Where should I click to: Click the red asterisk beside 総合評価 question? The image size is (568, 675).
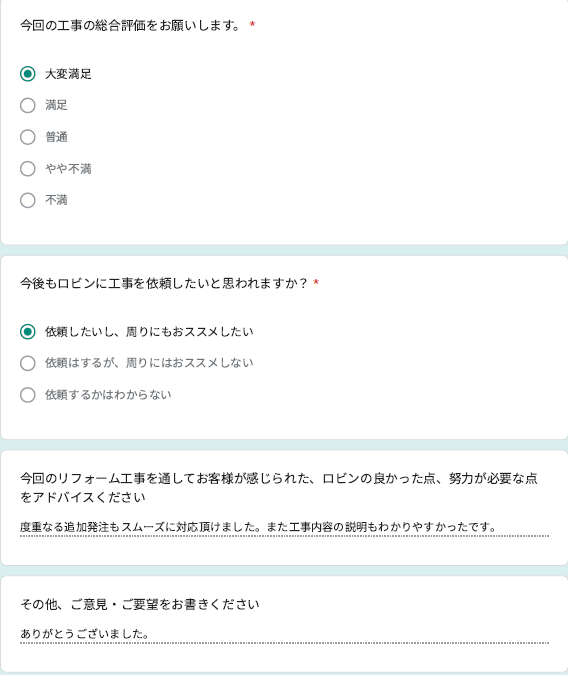pyautogui.click(x=252, y=25)
